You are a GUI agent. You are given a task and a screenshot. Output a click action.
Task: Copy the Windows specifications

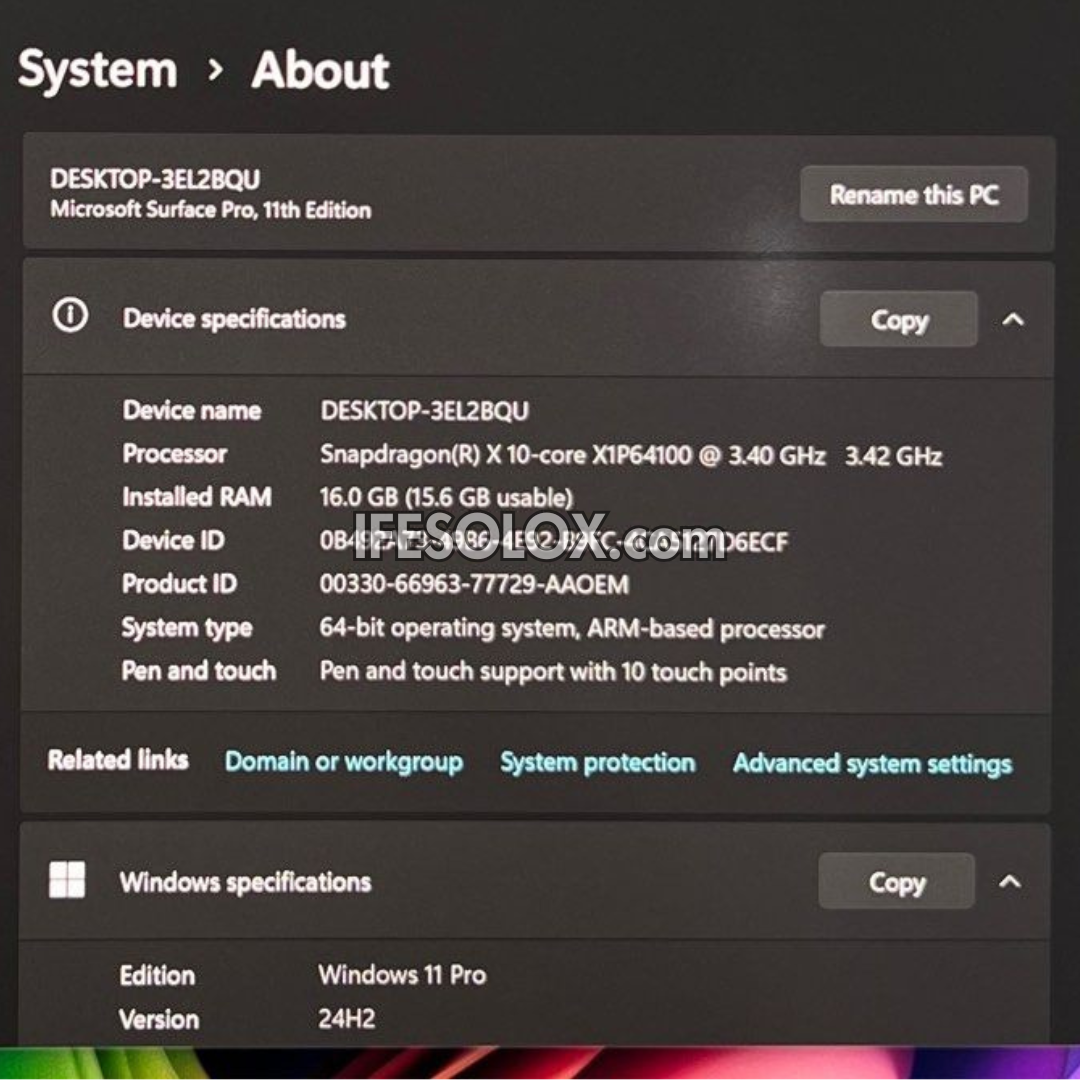pyautogui.click(x=896, y=882)
